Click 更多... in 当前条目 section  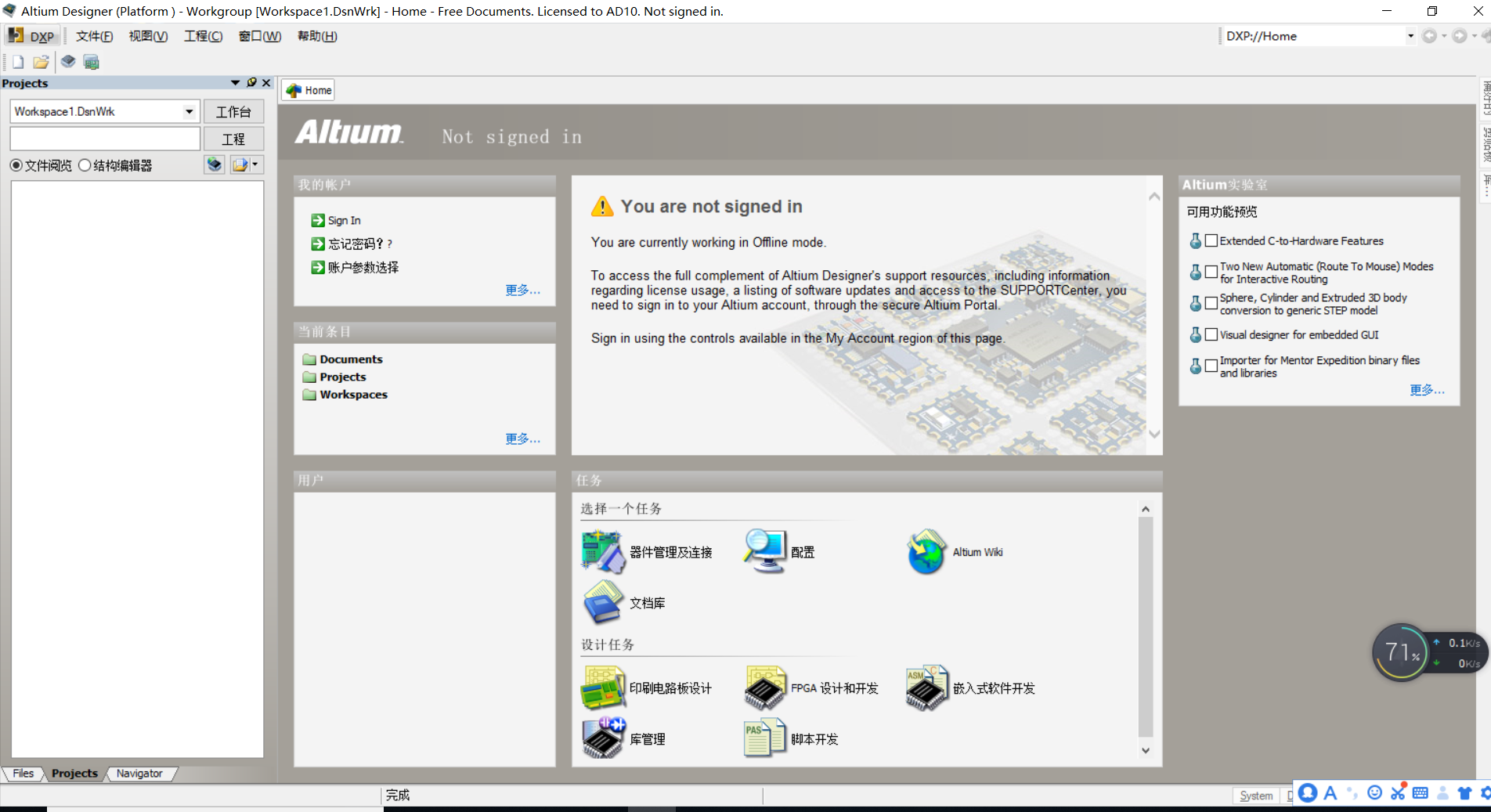522,439
